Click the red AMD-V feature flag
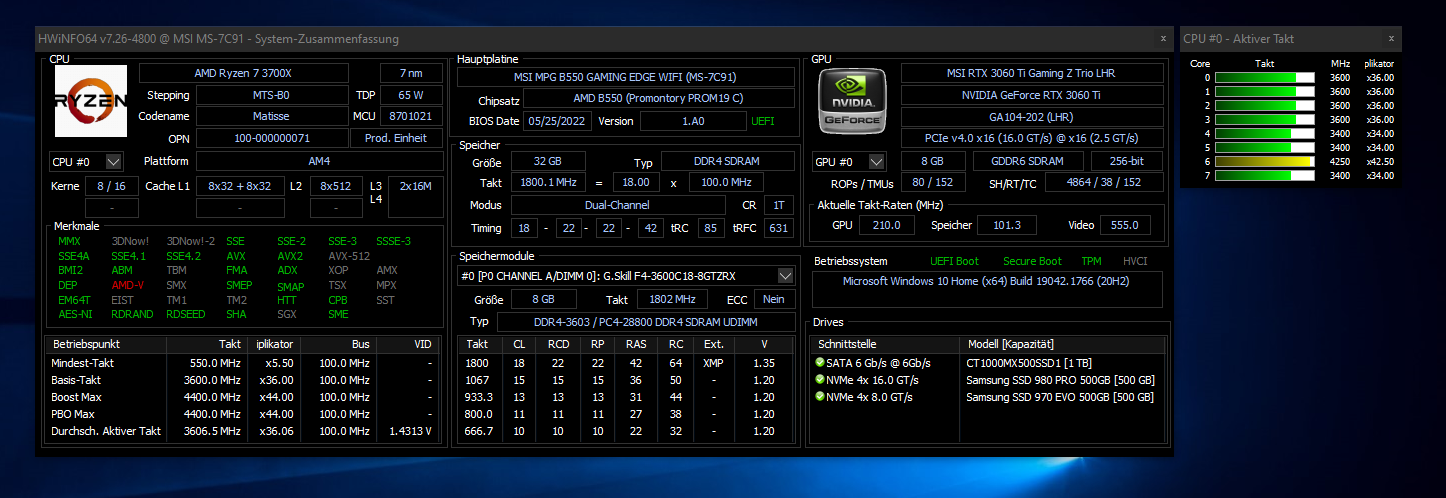 [127, 285]
